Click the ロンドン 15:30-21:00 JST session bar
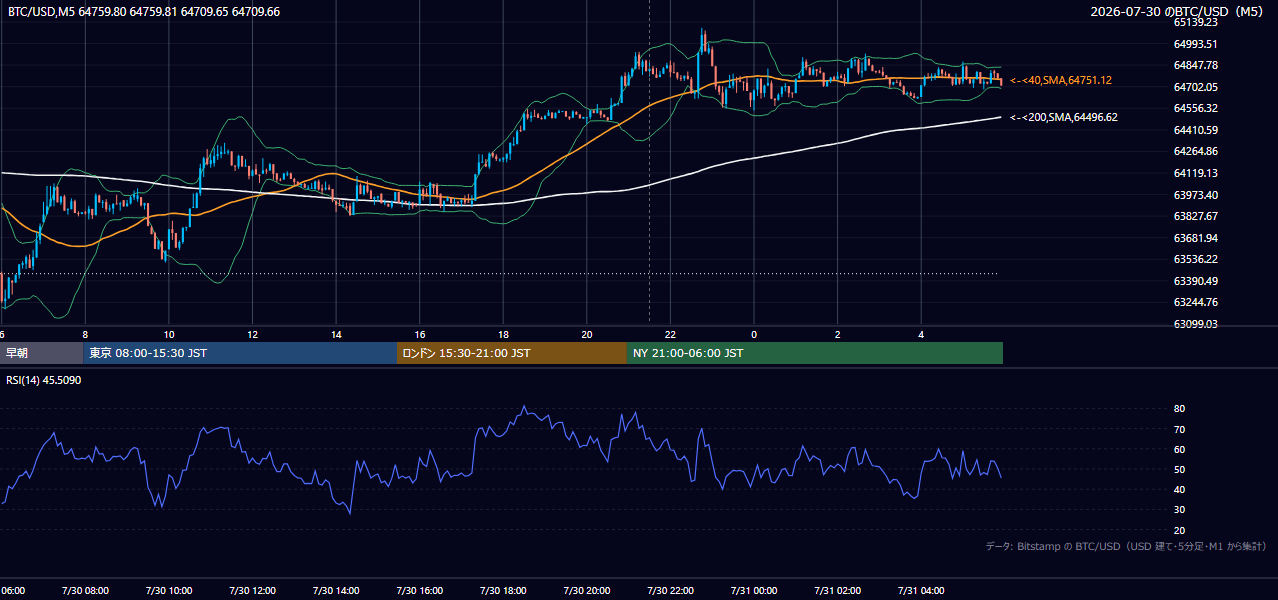The width and height of the screenshot is (1278, 600). (x=512, y=353)
